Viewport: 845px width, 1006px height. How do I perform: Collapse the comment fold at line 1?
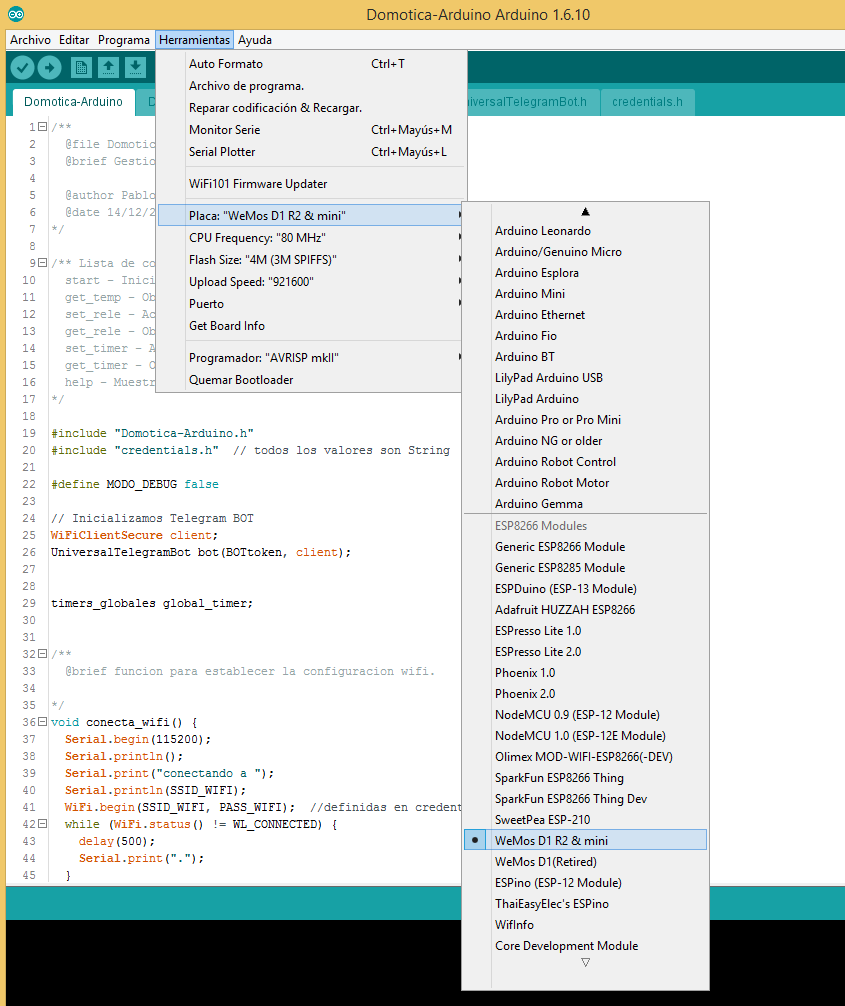[x=42, y=126]
